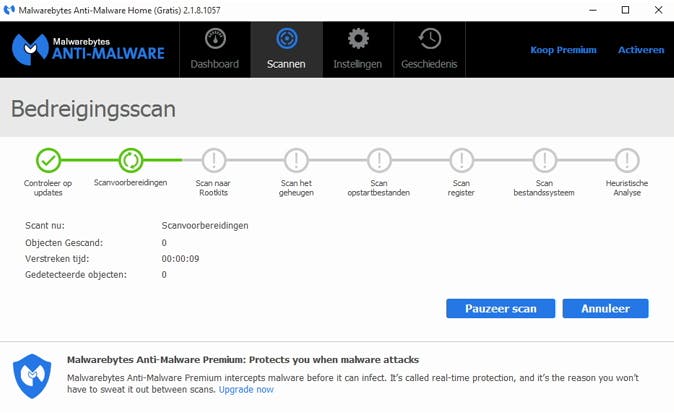The image size is (674, 414).
Task: Click the 'Scant nu' value Scanvoorbereidingen
Action: click(205, 226)
